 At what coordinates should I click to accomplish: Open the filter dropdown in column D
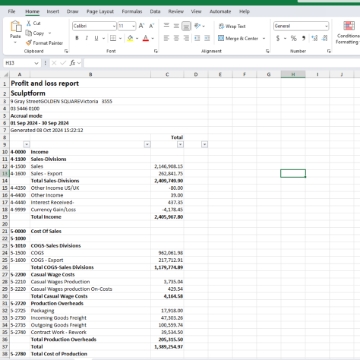coord(205,145)
